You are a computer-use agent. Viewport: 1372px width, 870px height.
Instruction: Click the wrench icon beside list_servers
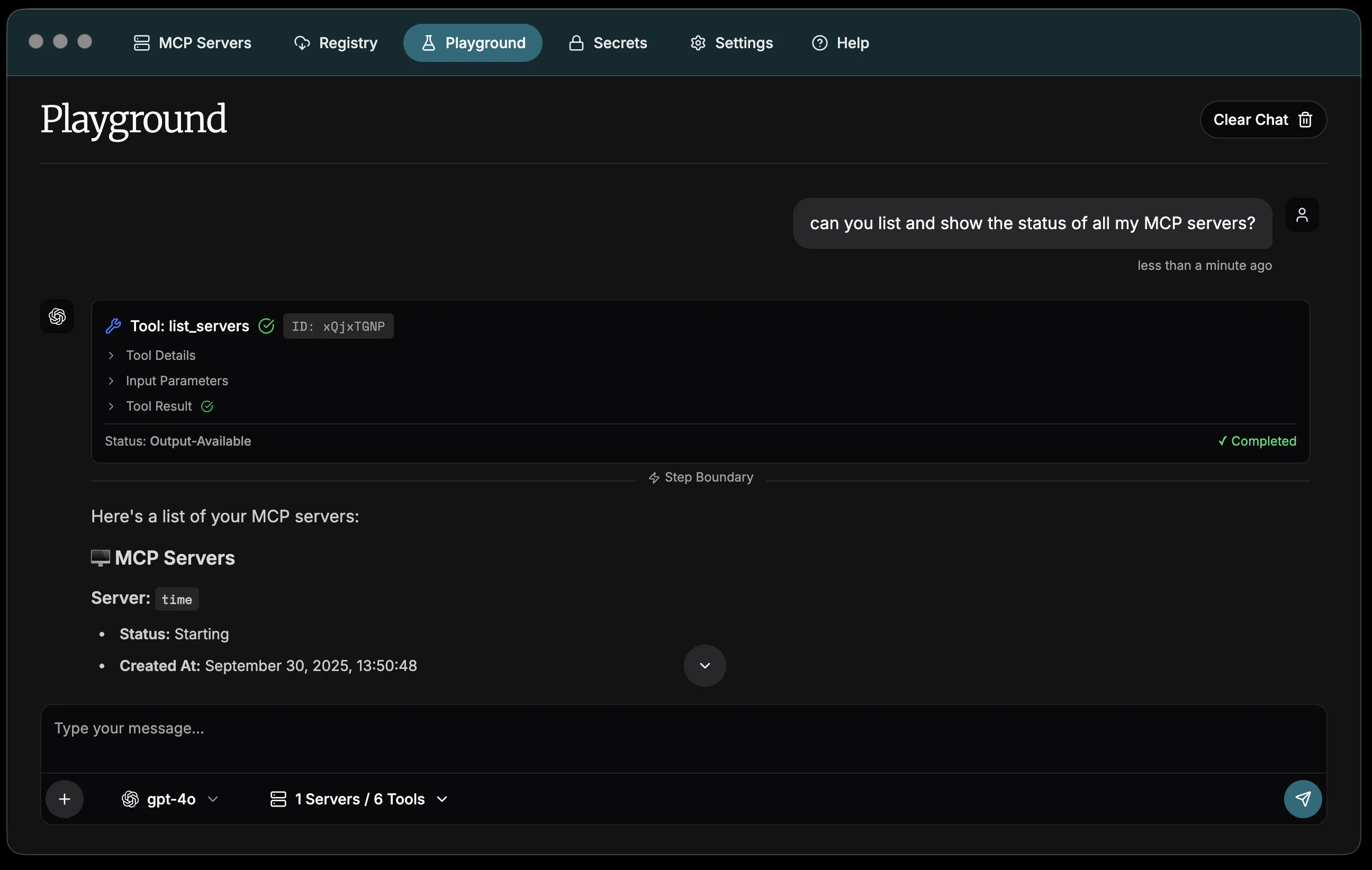pos(113,326)
